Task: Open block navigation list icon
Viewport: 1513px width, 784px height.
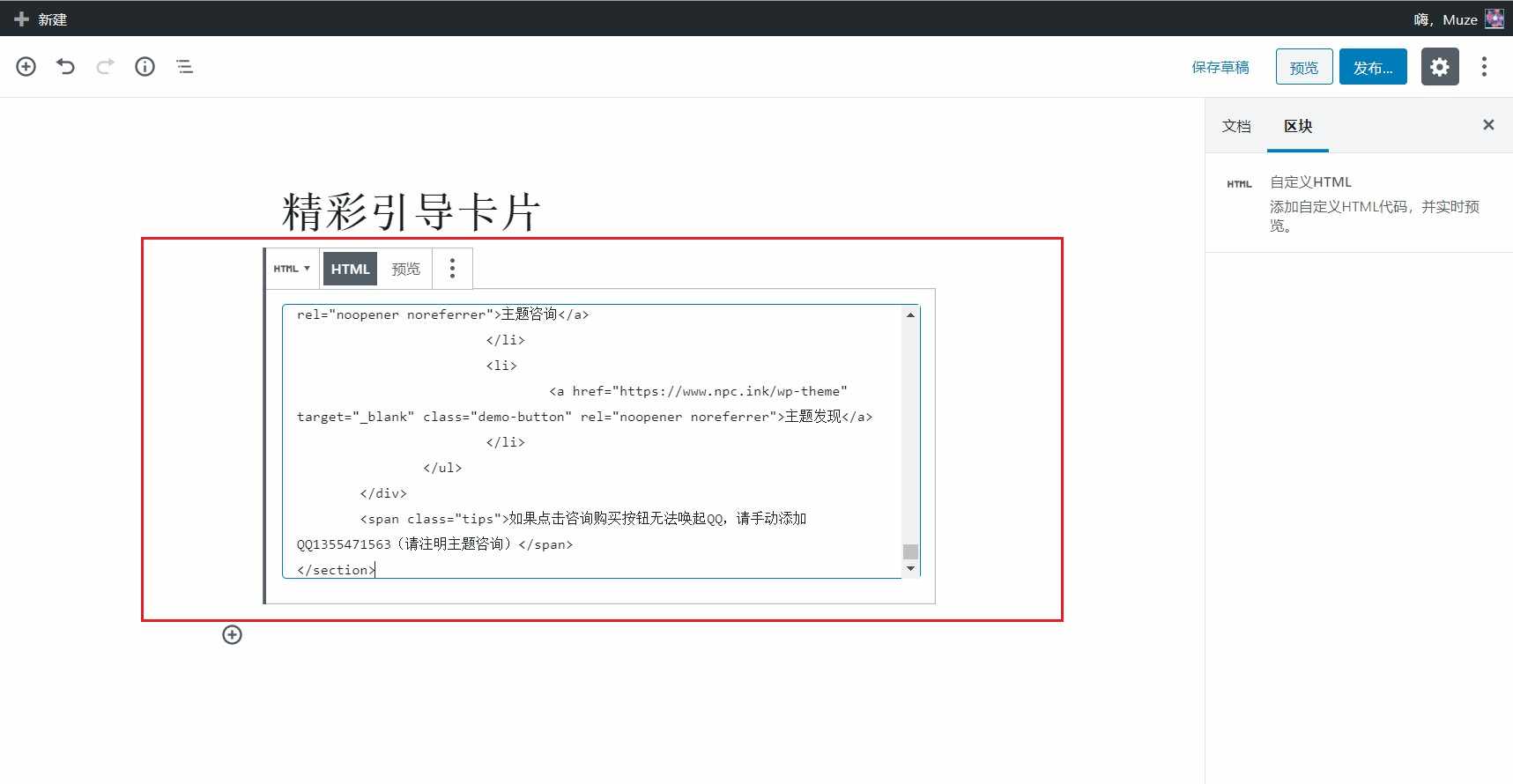Action: 185,67
